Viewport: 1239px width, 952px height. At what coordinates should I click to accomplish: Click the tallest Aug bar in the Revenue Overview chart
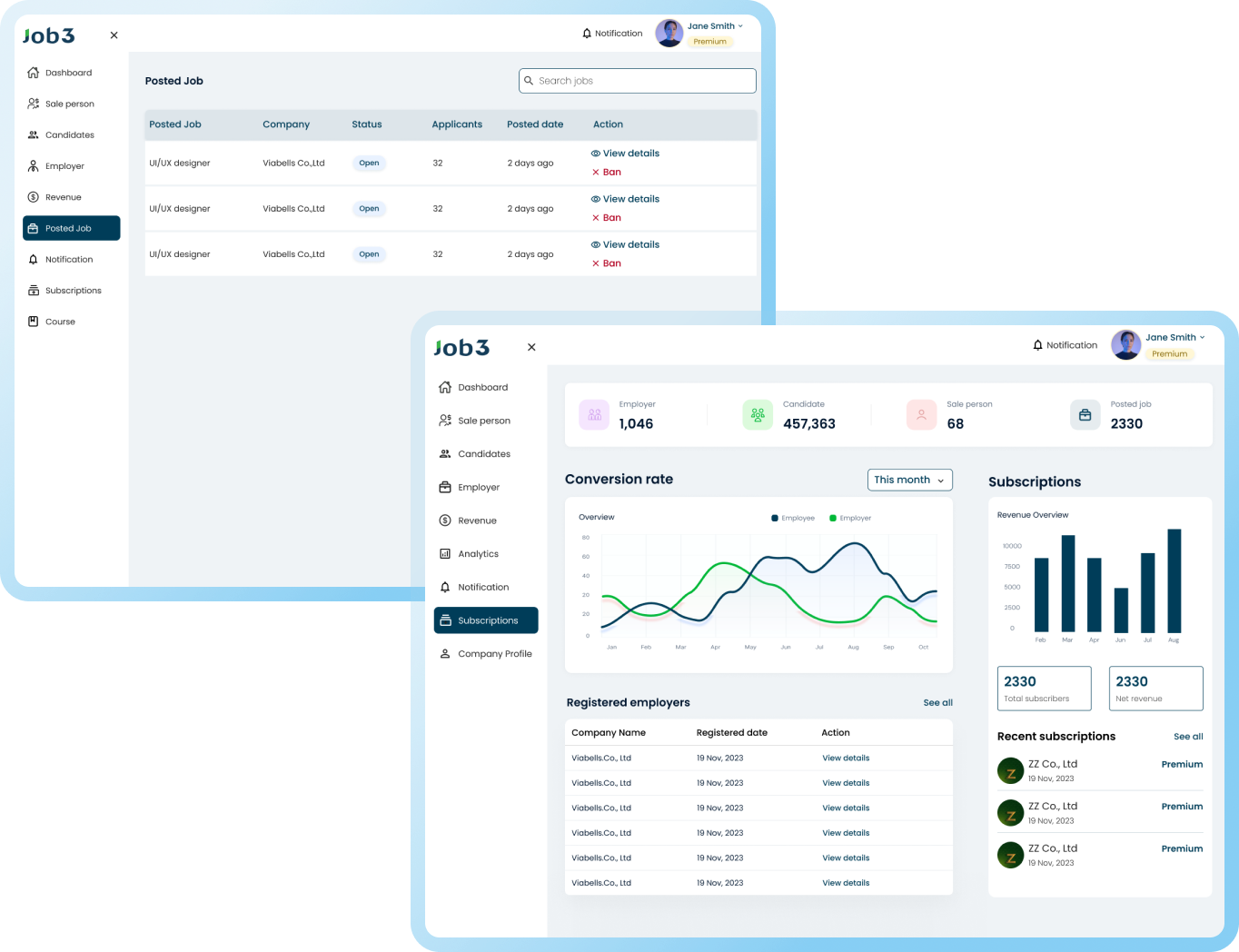1175,580
